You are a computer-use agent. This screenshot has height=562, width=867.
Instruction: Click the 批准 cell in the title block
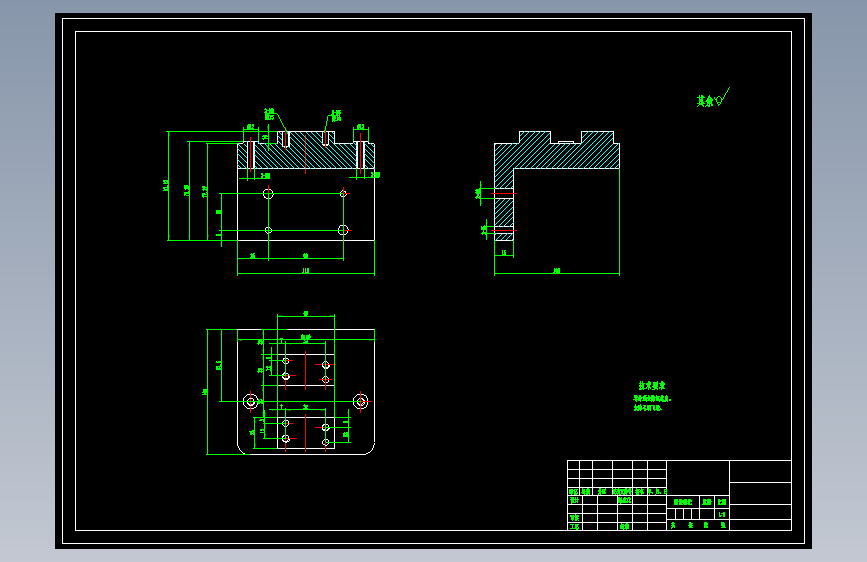[x=624, y=527]
